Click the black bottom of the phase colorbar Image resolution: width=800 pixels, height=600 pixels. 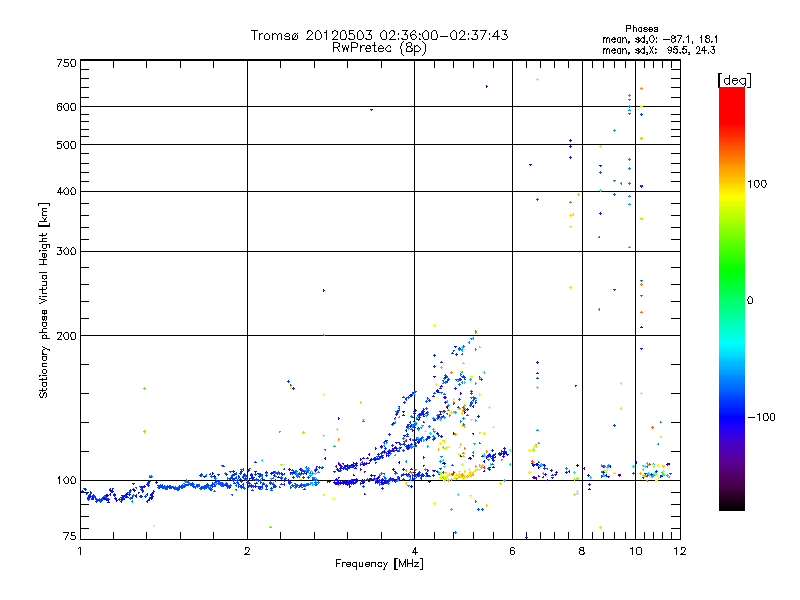coord(732,503)
